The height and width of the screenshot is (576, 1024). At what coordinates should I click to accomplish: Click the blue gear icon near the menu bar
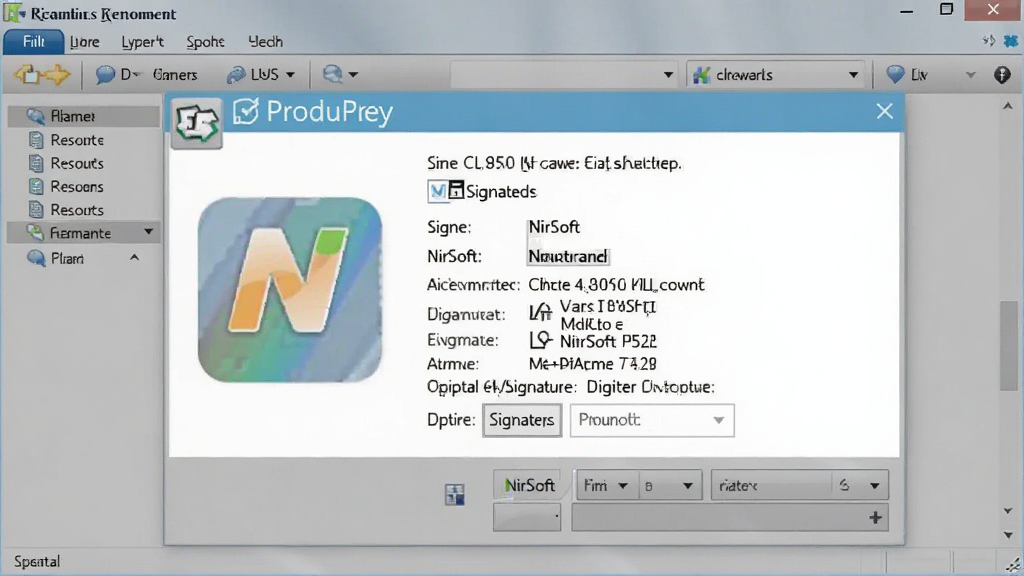1011,41
